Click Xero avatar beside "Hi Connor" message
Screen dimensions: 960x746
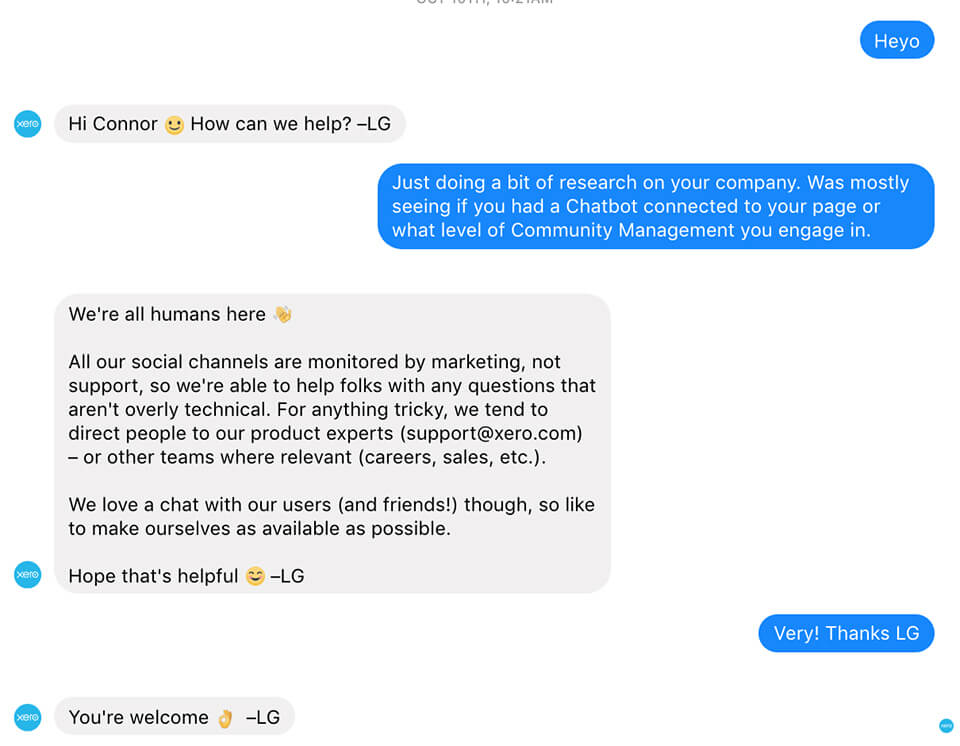coord(28,124)
